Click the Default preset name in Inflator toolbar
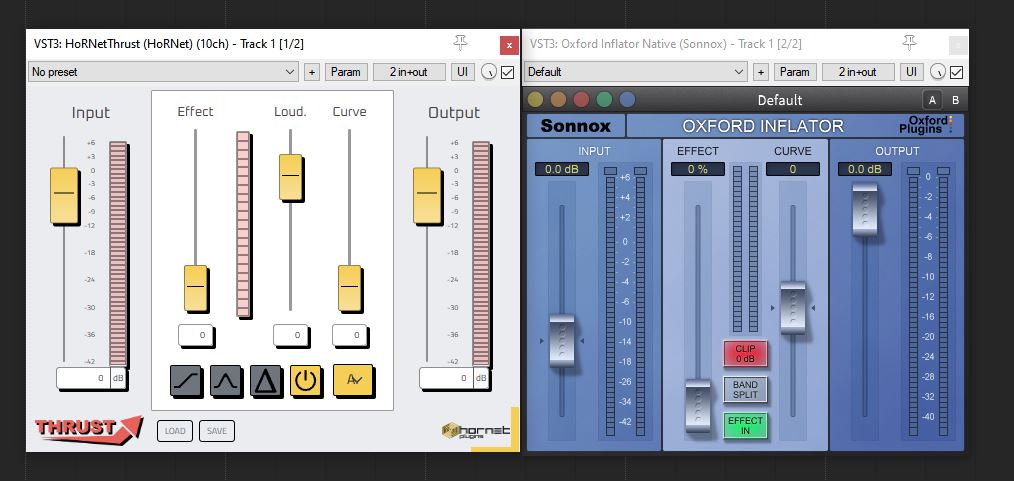The image size is (1014, 481). (x=780, y=100)
